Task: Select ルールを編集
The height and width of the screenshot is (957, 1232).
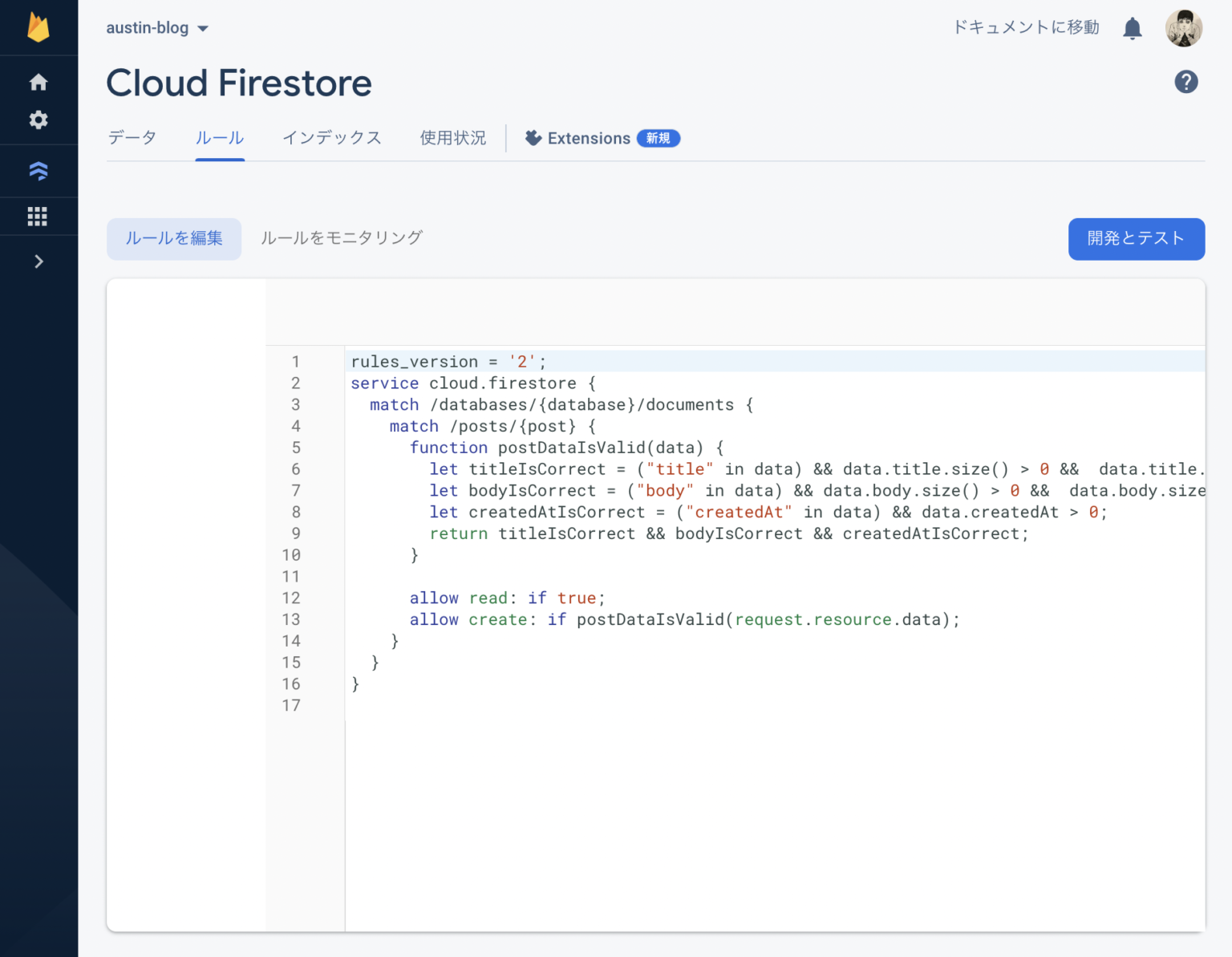Action: [x=173, y=238]
